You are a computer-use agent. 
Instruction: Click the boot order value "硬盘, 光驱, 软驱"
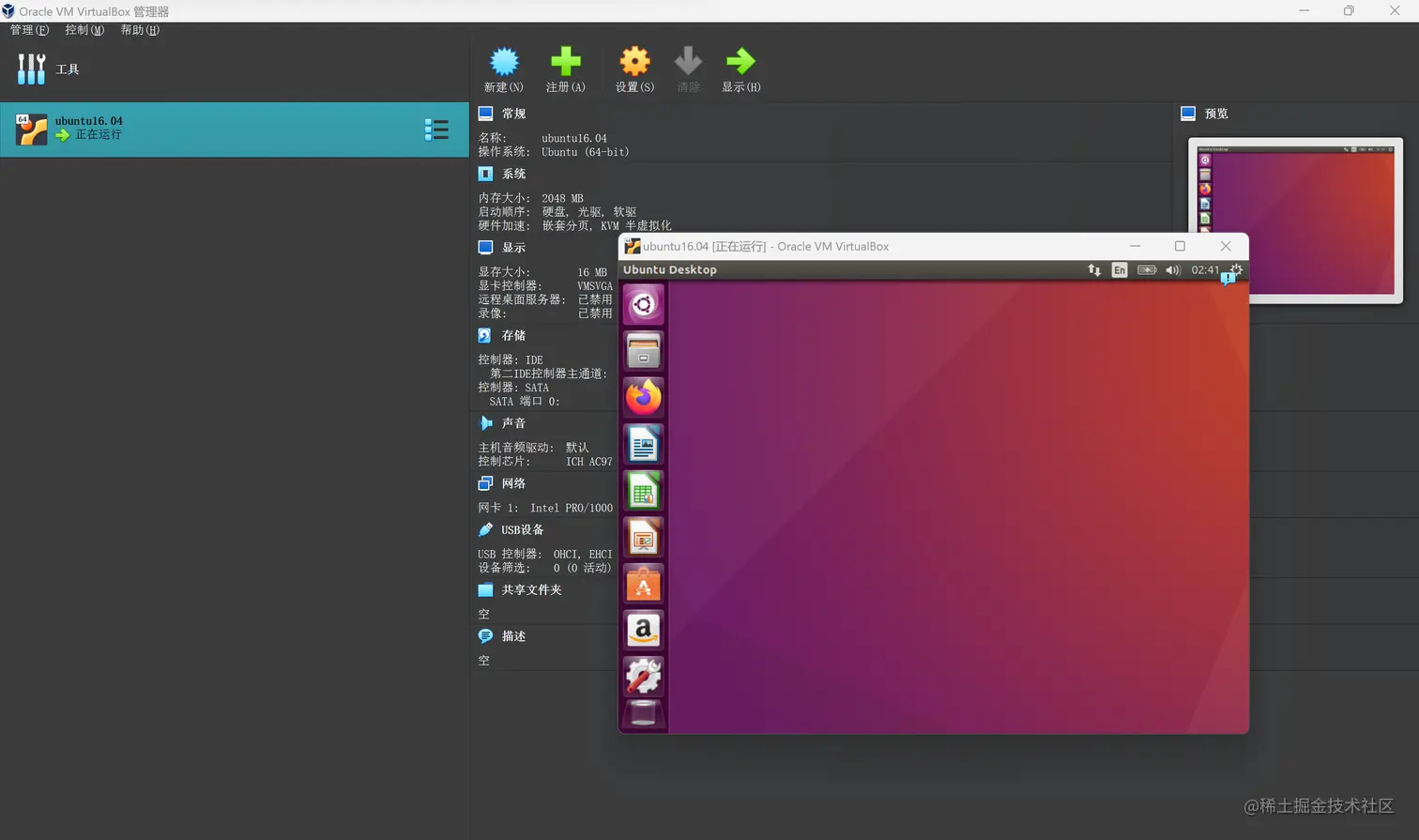(589, 212)
